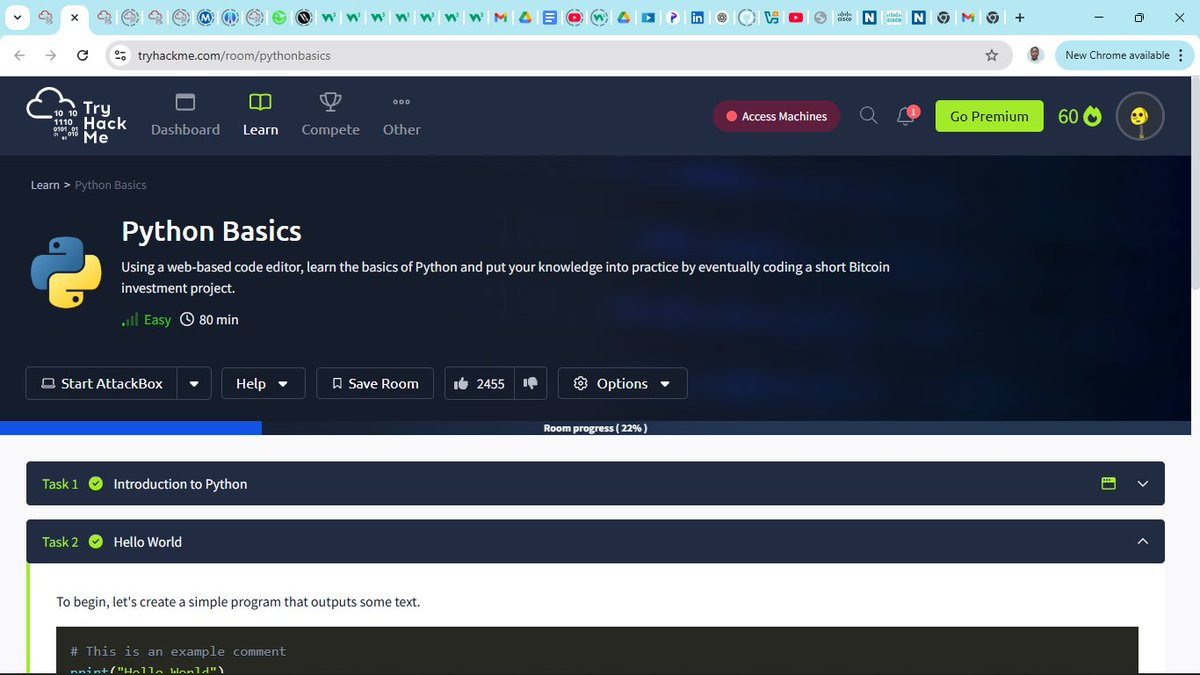Open a new browser tab with plus
This screenshot has width=1200, height=675.
click(x=1020, y=17)
